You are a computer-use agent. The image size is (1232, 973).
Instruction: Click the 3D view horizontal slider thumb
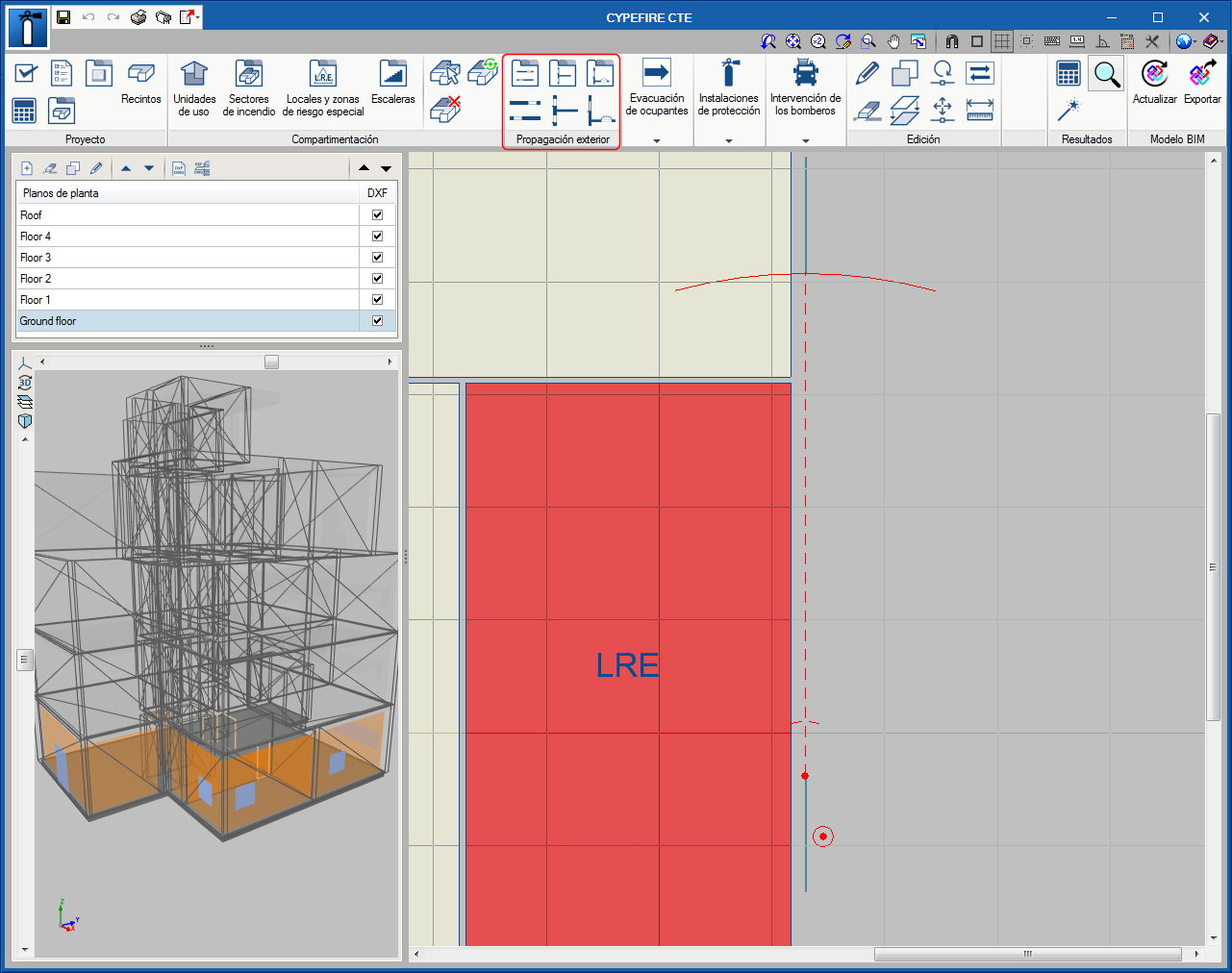pyautogui.click(x=271, y=362)
